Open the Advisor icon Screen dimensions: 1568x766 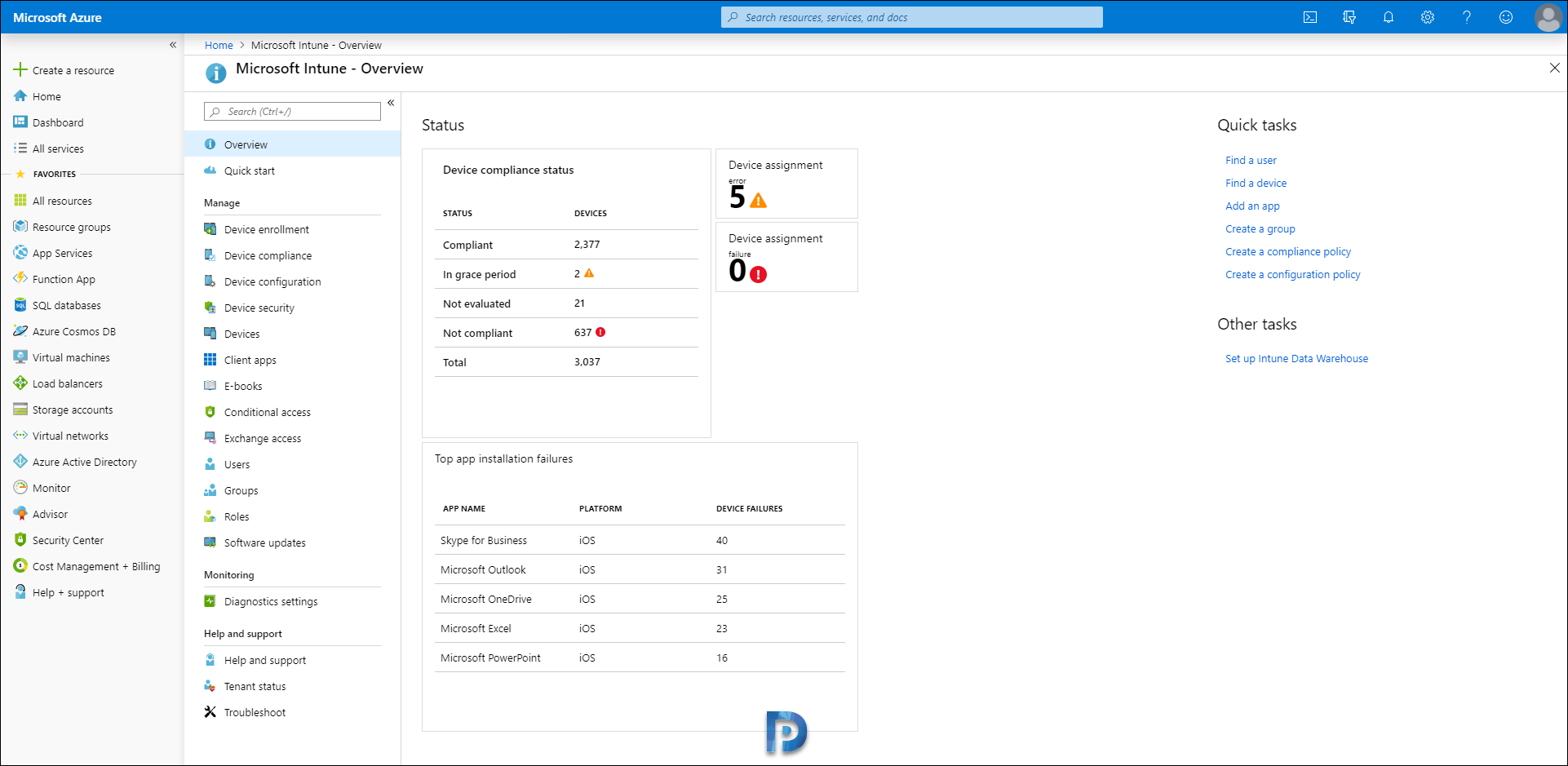(20, 514)
